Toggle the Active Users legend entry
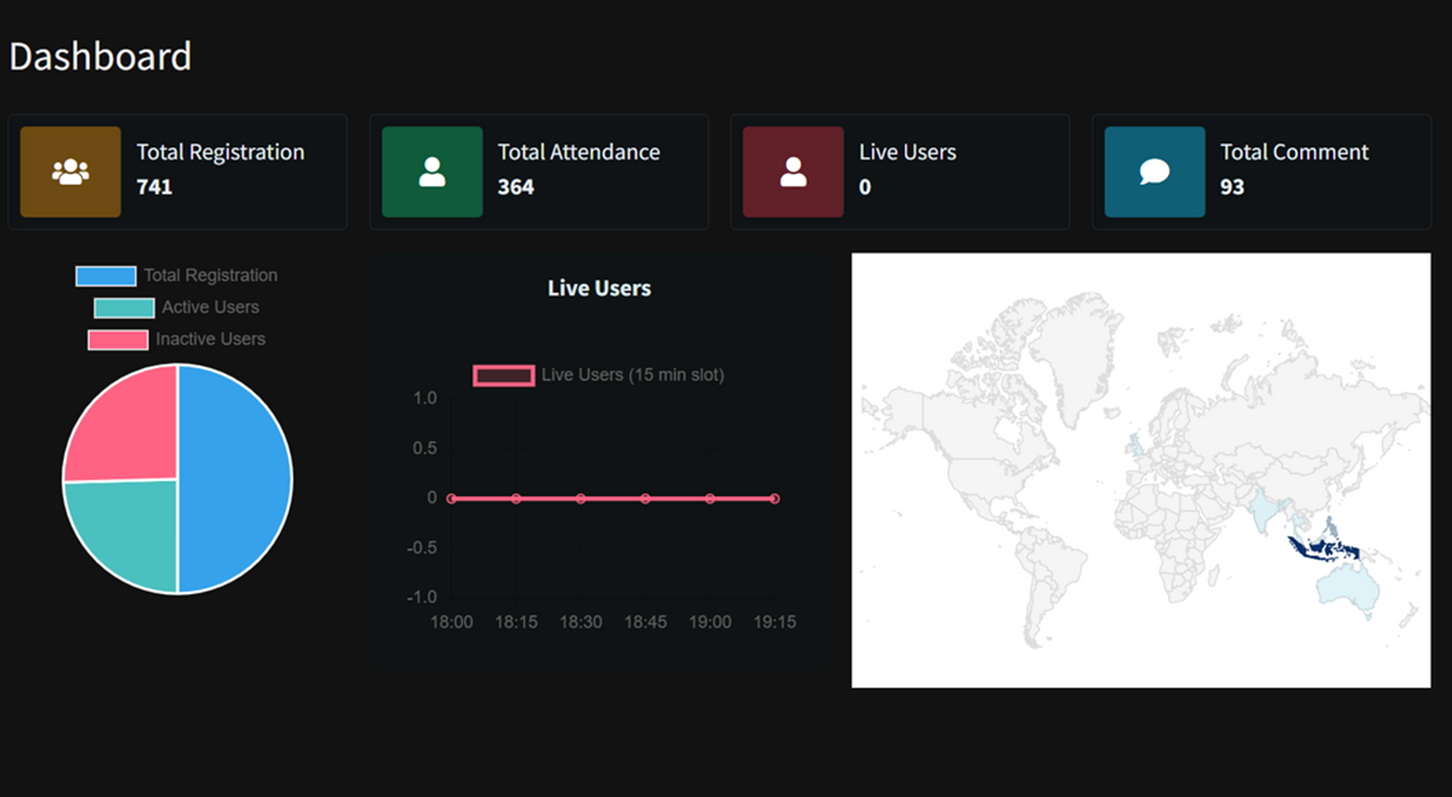 (210, 307)
